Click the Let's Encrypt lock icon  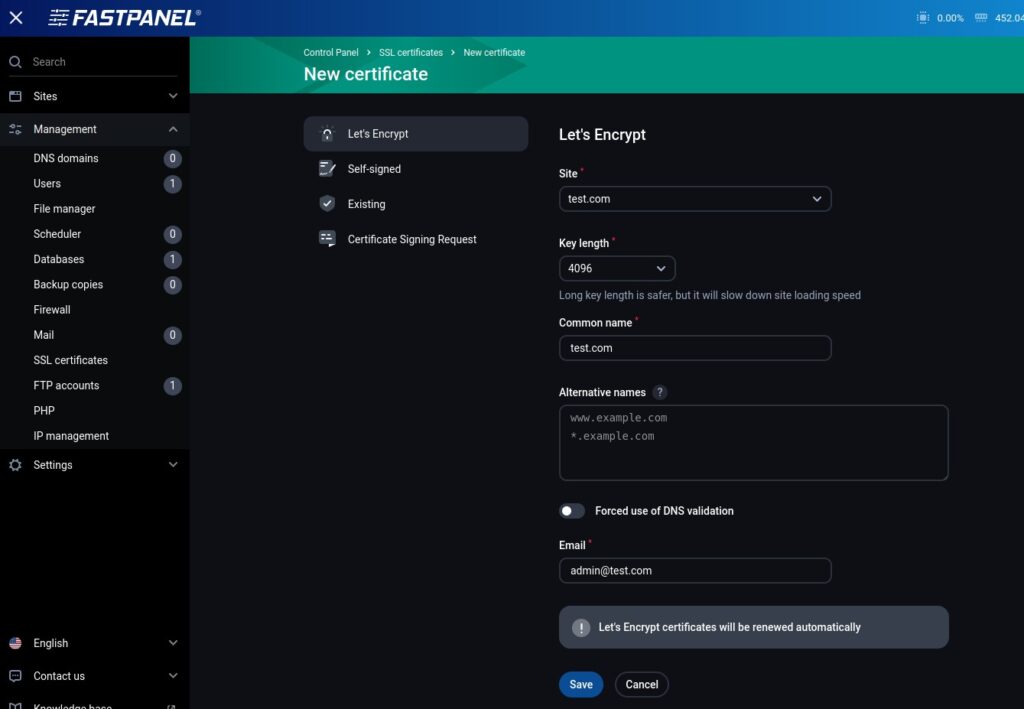[327, 134]
